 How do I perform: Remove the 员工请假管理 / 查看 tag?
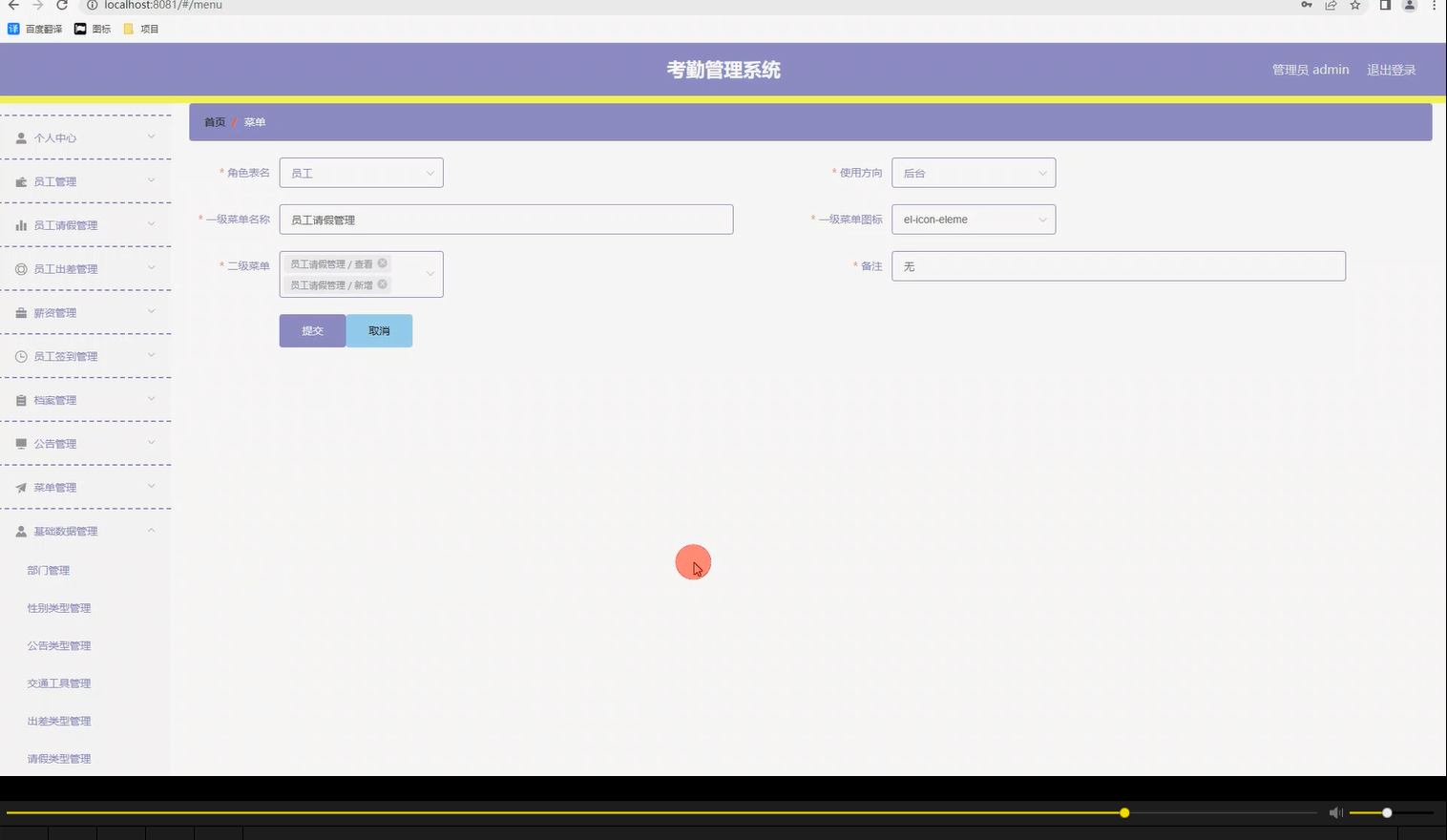coord(383,263)
